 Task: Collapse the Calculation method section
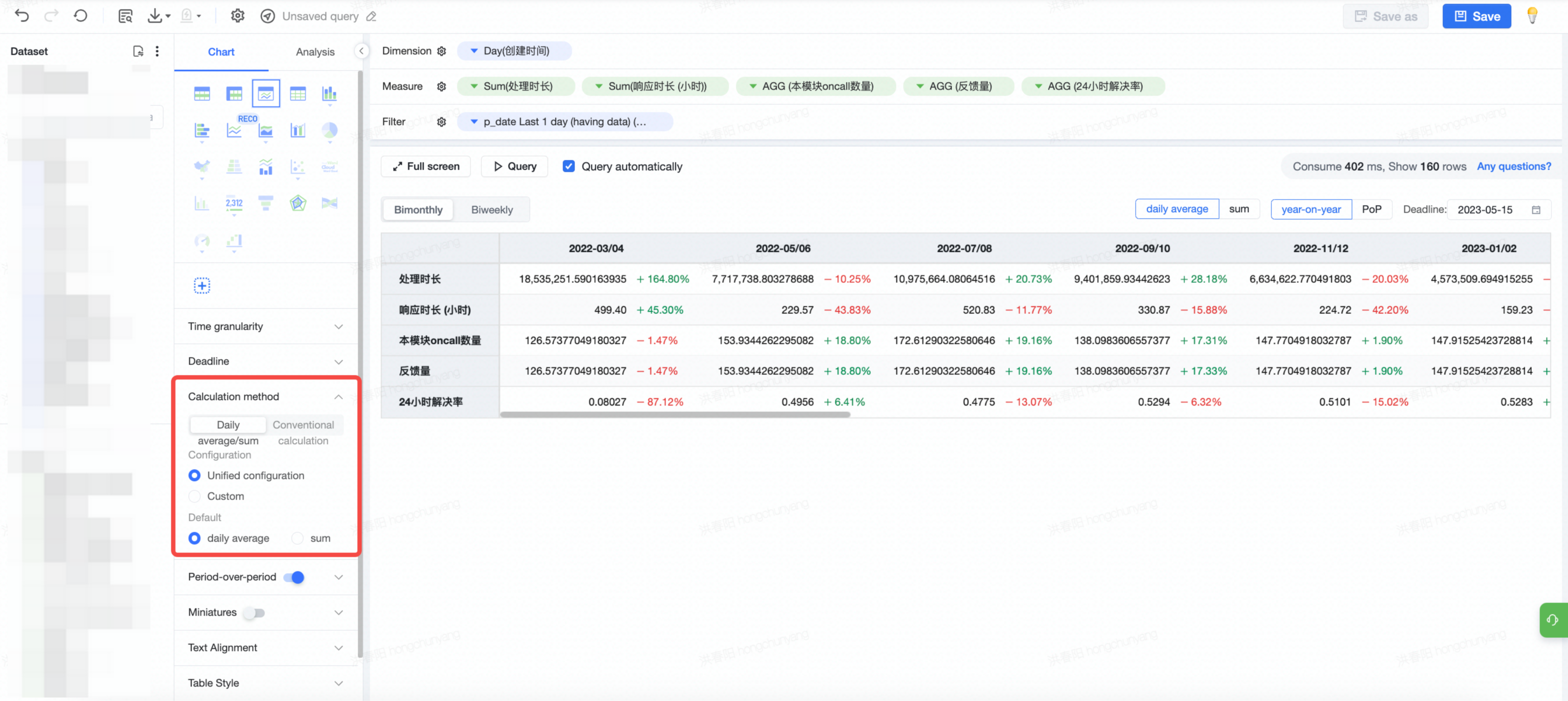point(338,397)
